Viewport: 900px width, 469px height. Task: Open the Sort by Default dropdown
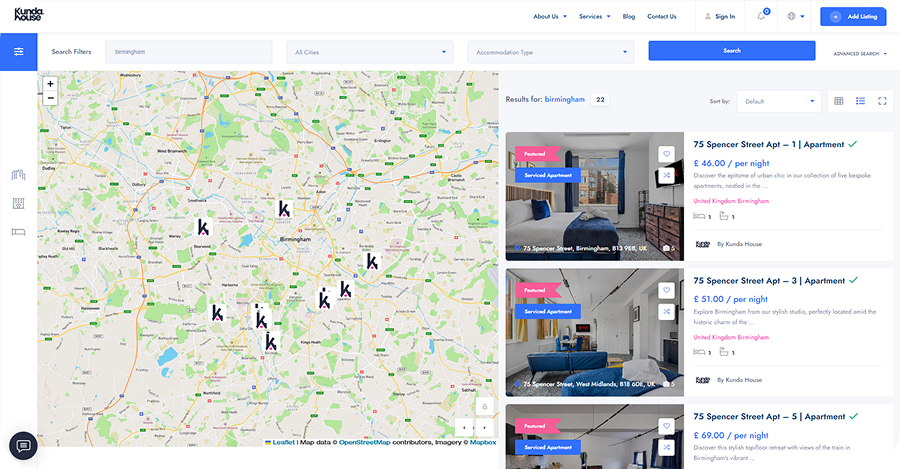click(x=779, y=101)
